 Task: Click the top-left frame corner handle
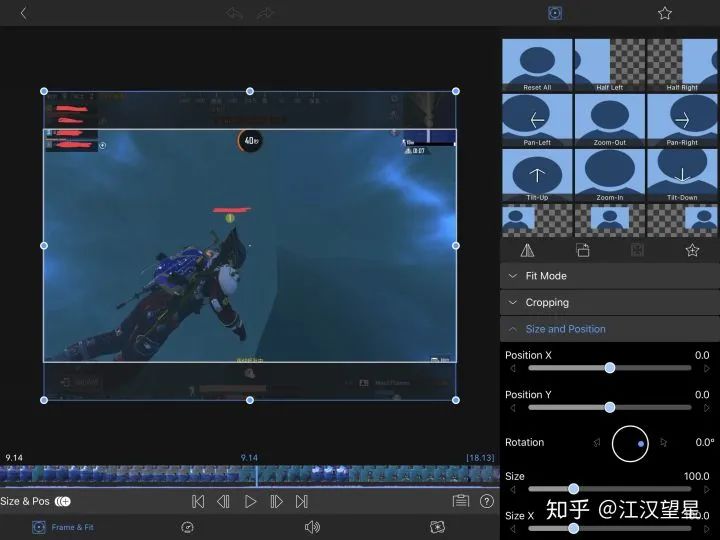tap(44, 91)
